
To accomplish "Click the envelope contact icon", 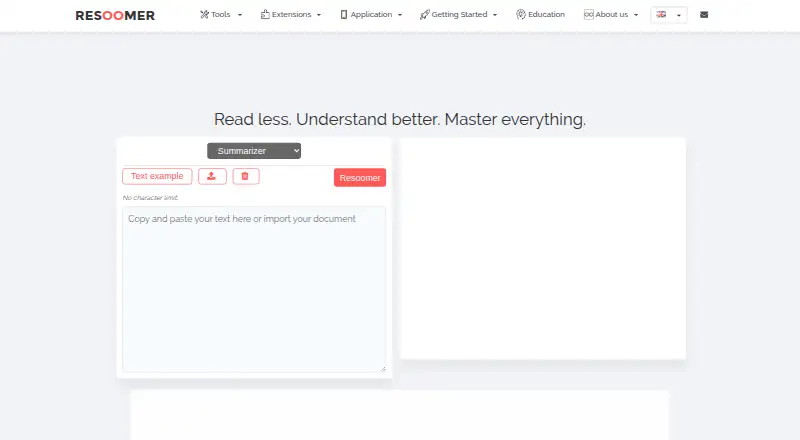I will pos(704,15).
